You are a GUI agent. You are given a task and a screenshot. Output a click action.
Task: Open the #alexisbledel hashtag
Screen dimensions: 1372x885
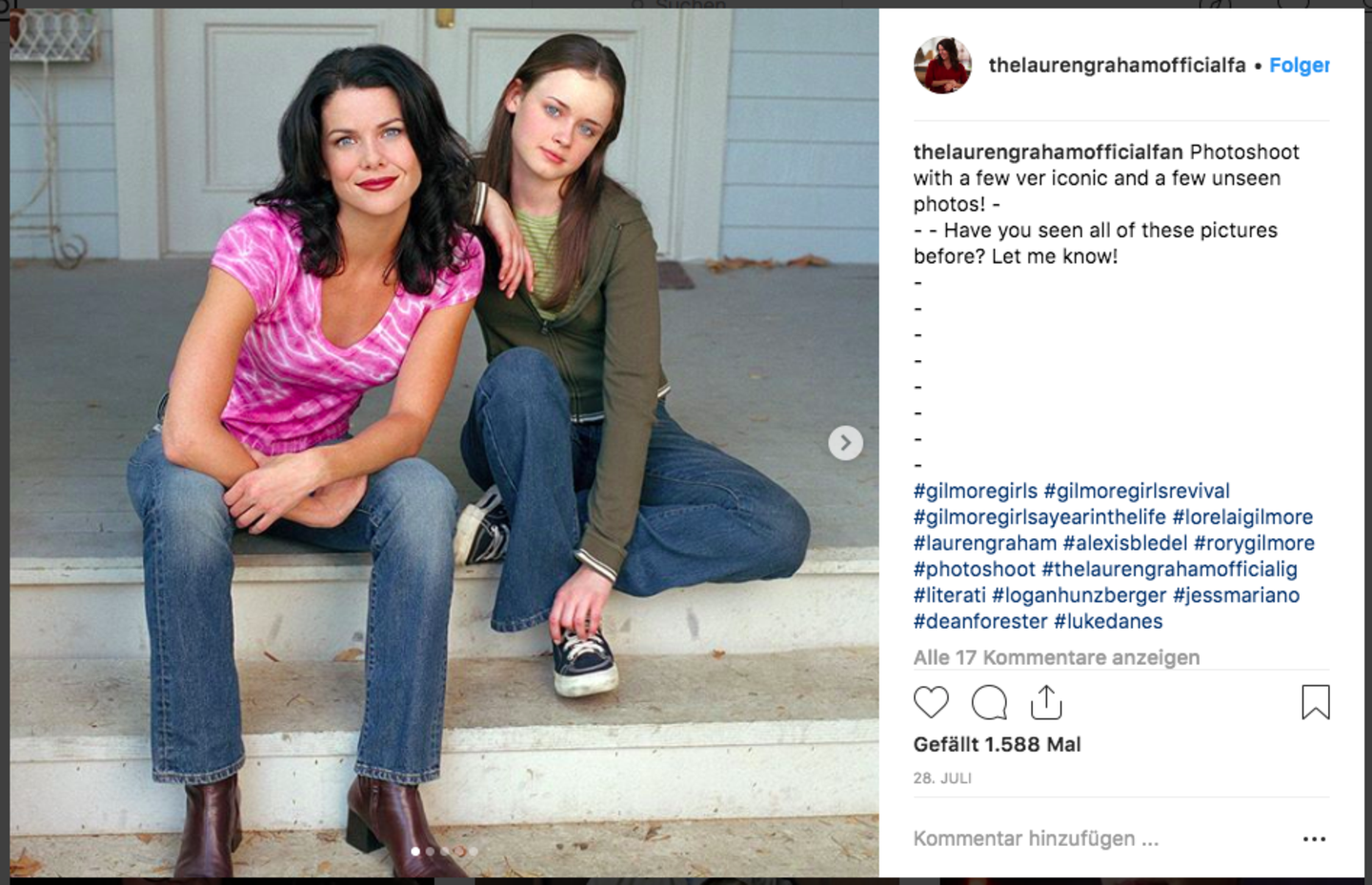[1124, 543]
